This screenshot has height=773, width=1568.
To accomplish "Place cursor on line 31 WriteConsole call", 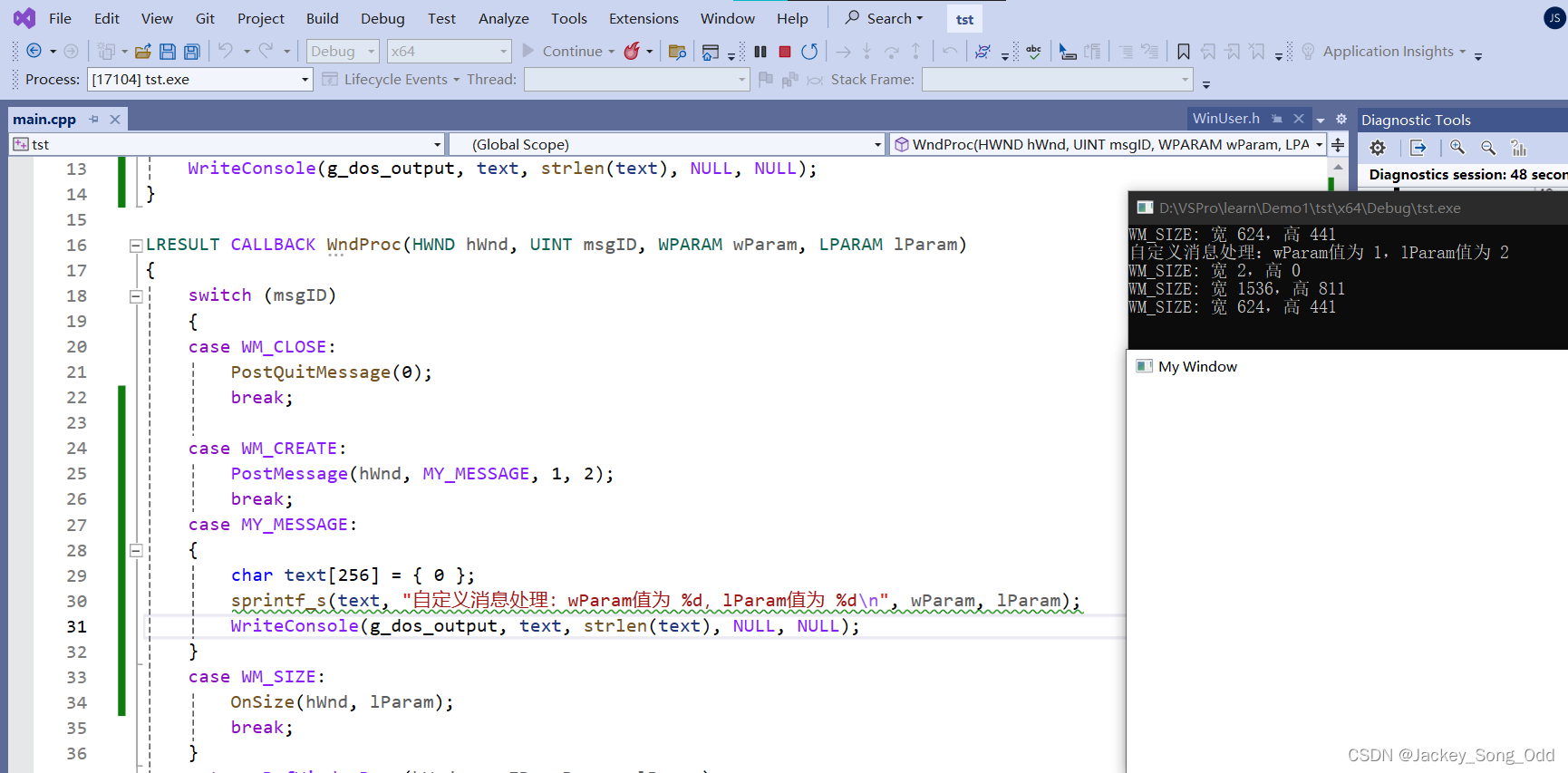I will [545, 626].
